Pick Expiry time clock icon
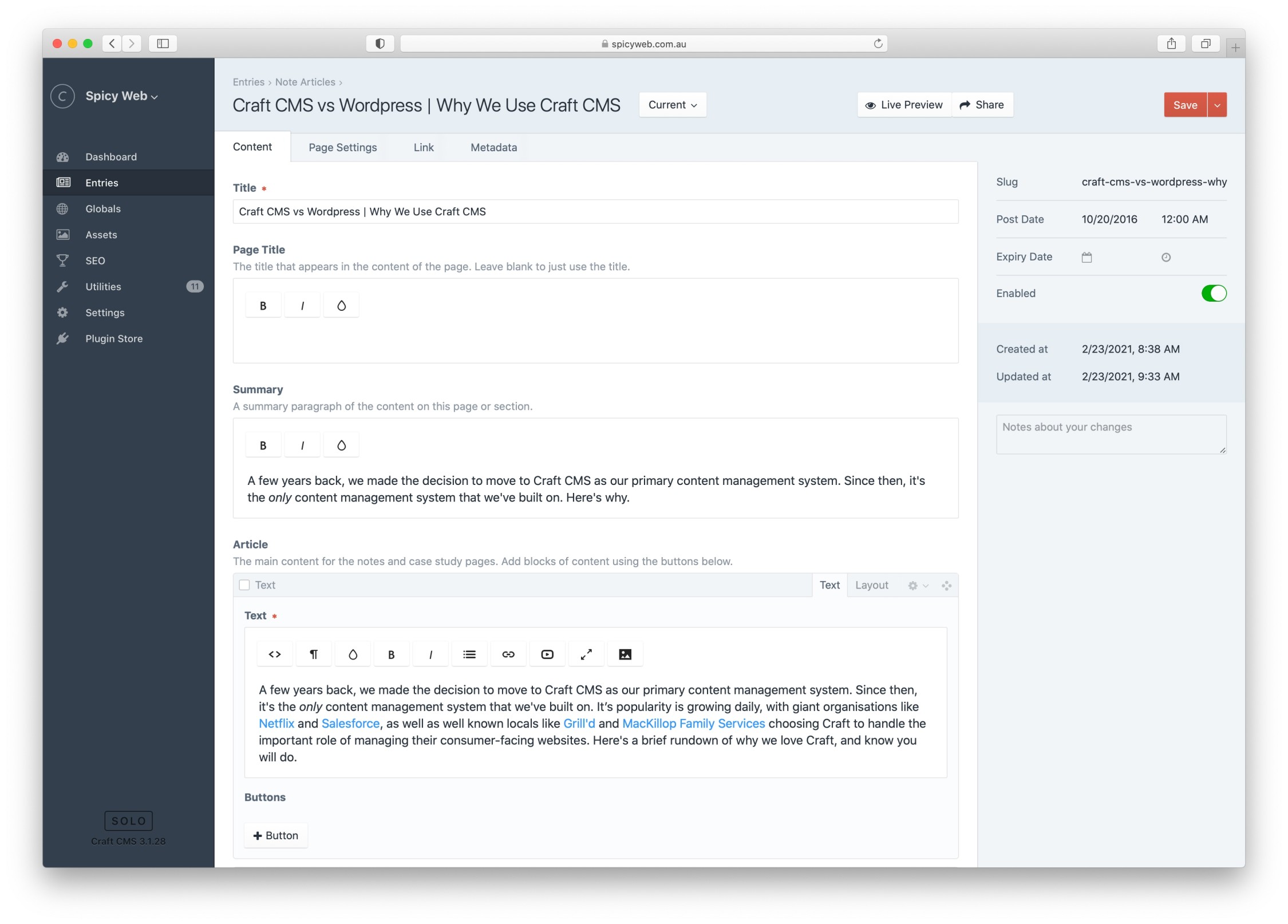Image resolution: width=1288 pixels, height=924 pixels. (1165, 258)
